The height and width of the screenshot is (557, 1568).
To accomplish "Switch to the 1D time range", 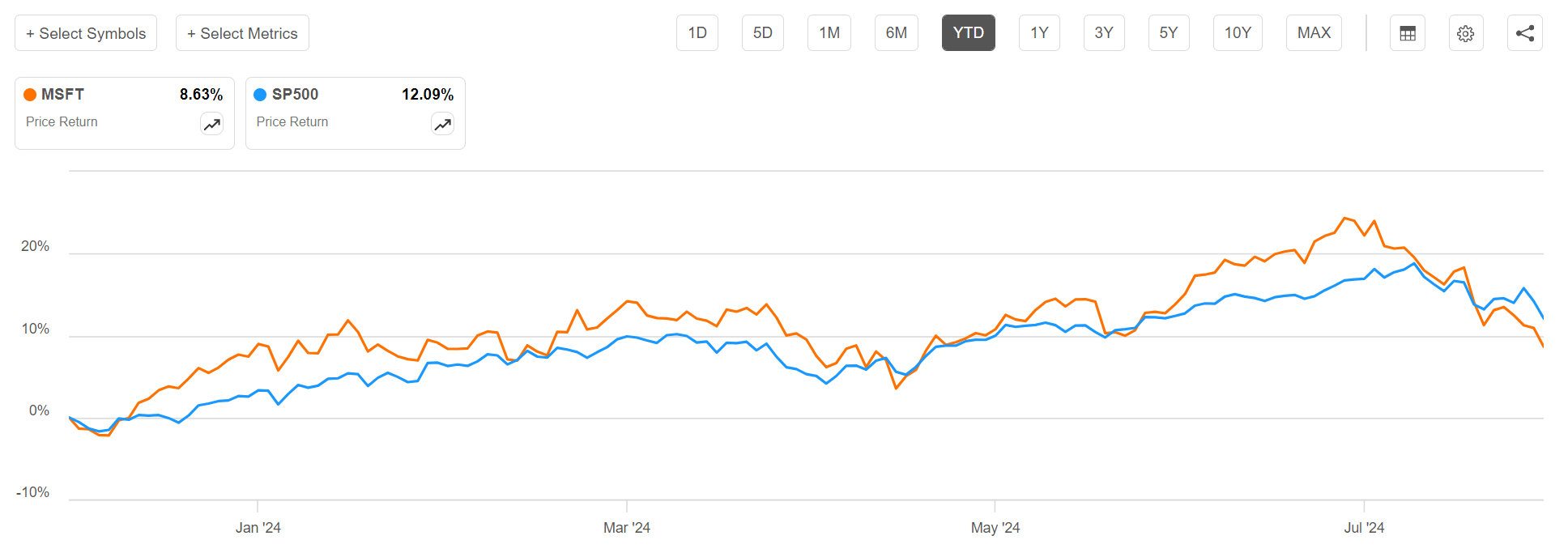I will click(x=697, y=33).
